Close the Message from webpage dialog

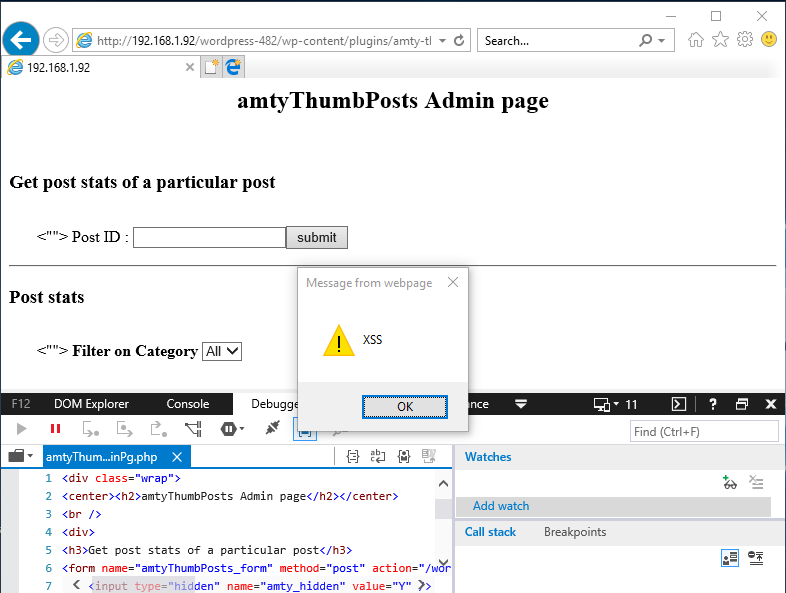(x=453, y=282)
